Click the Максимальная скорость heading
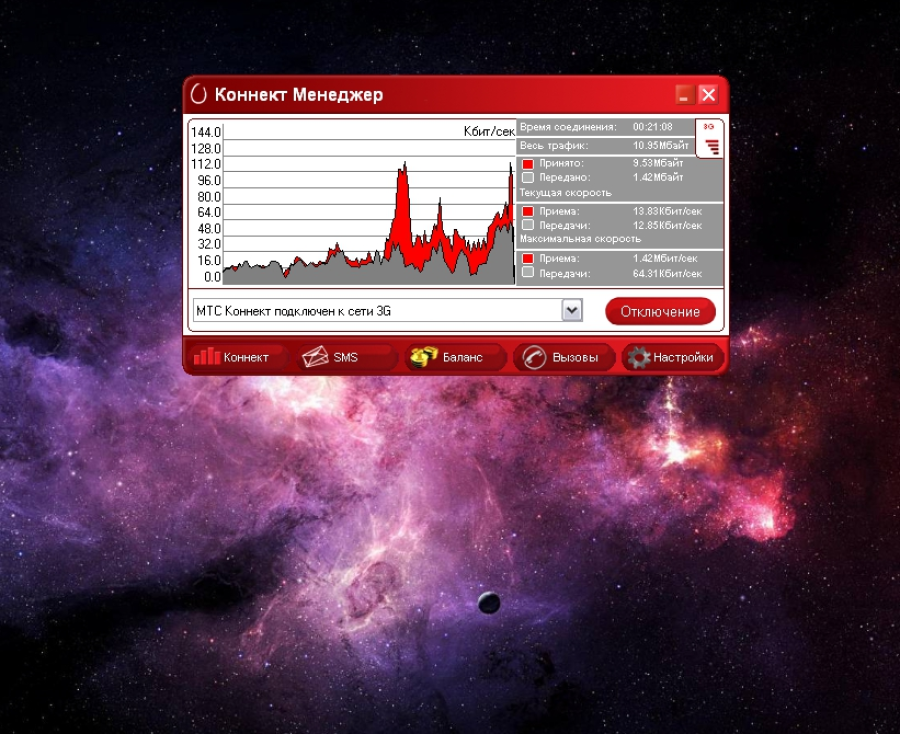This screenshot has width=900, height=734. point(580,239)
